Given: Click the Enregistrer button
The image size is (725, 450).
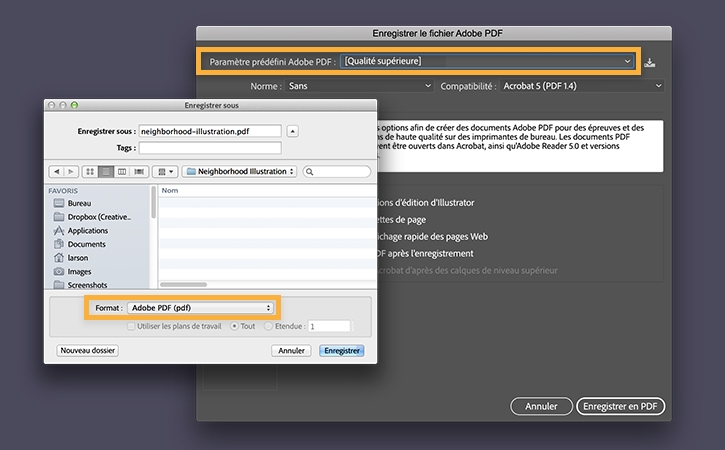Looking at the screenshot, I should [x=342, y=351].
